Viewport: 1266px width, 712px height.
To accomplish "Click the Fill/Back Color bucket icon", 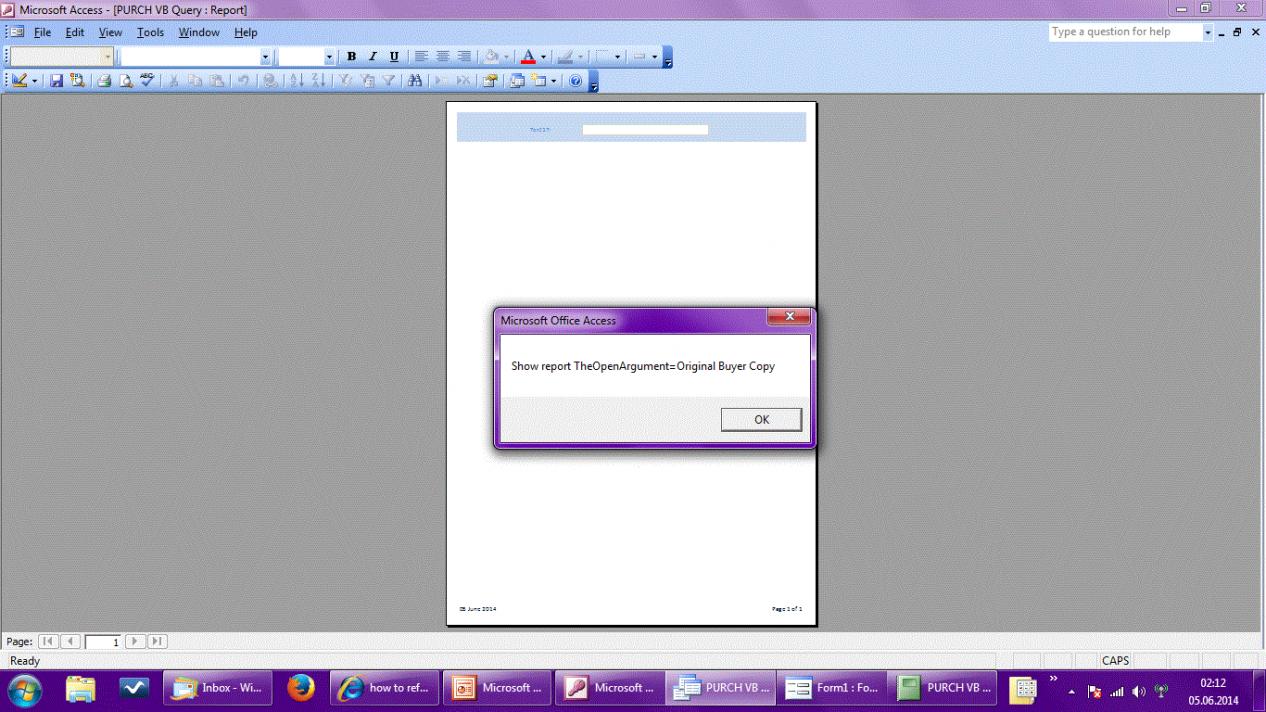I will point(491,57).
